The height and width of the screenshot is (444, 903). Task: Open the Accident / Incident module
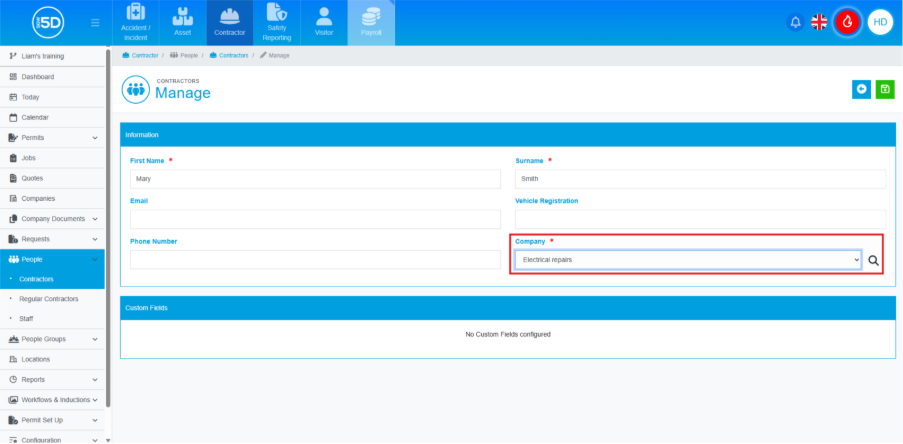click(x=135, y=23)
